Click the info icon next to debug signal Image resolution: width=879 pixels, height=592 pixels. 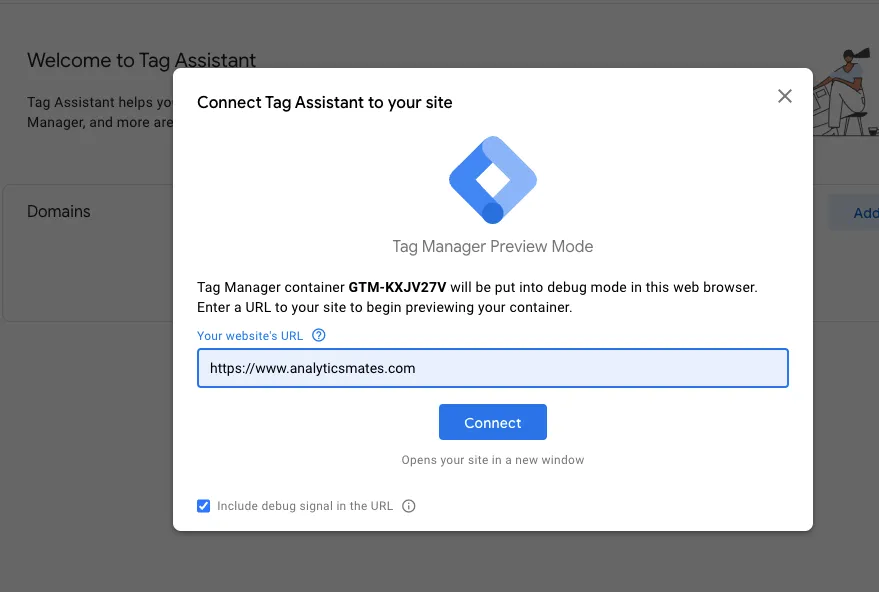point(409,506)
